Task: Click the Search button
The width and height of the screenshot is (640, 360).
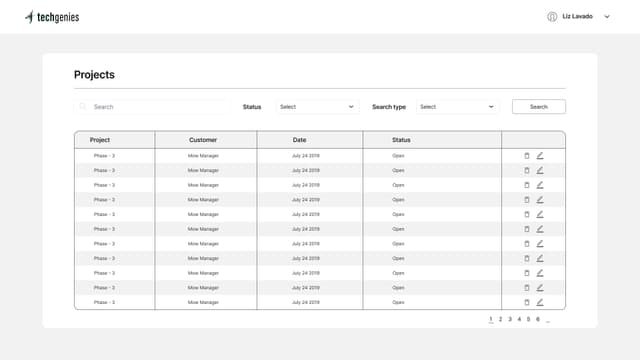Action: tap(539, 107)
